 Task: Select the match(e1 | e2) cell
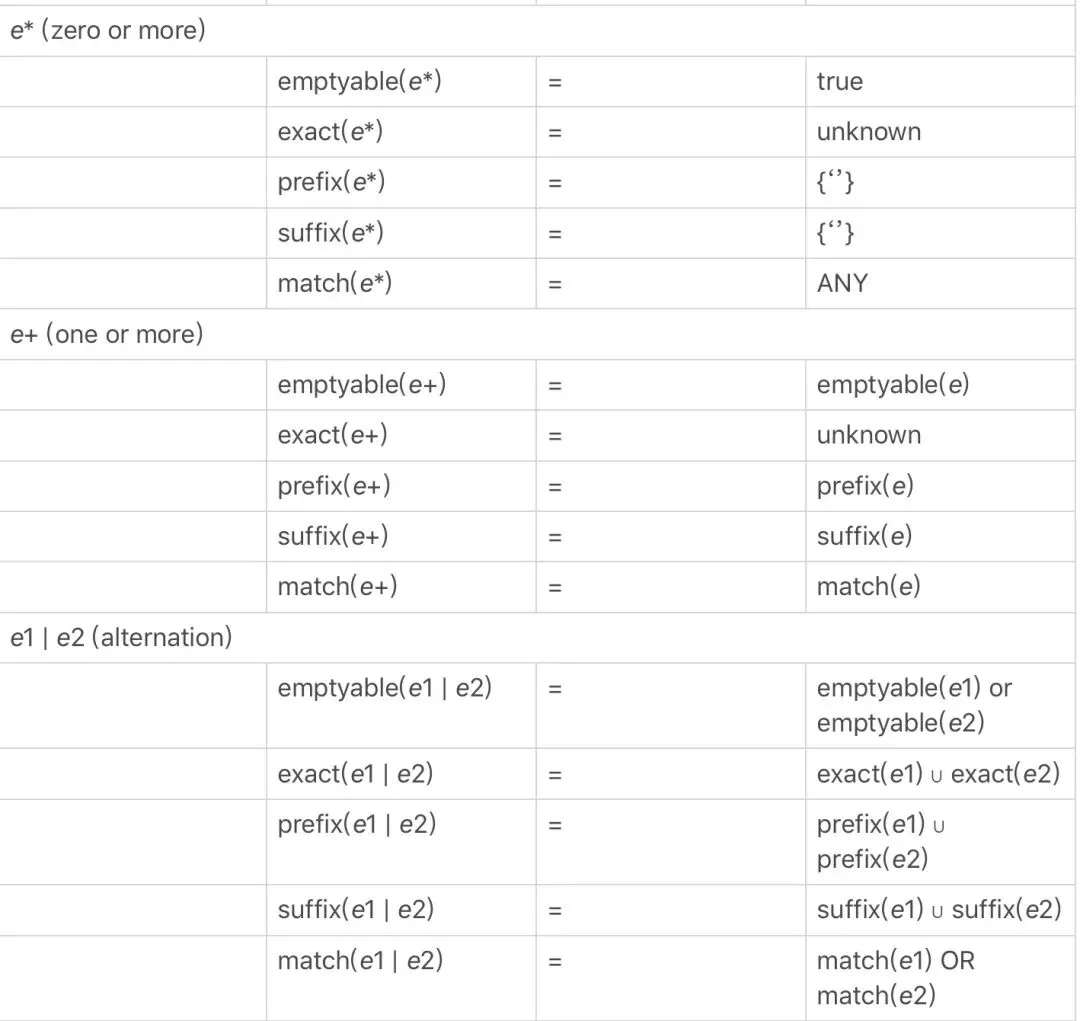click(360, 961)
